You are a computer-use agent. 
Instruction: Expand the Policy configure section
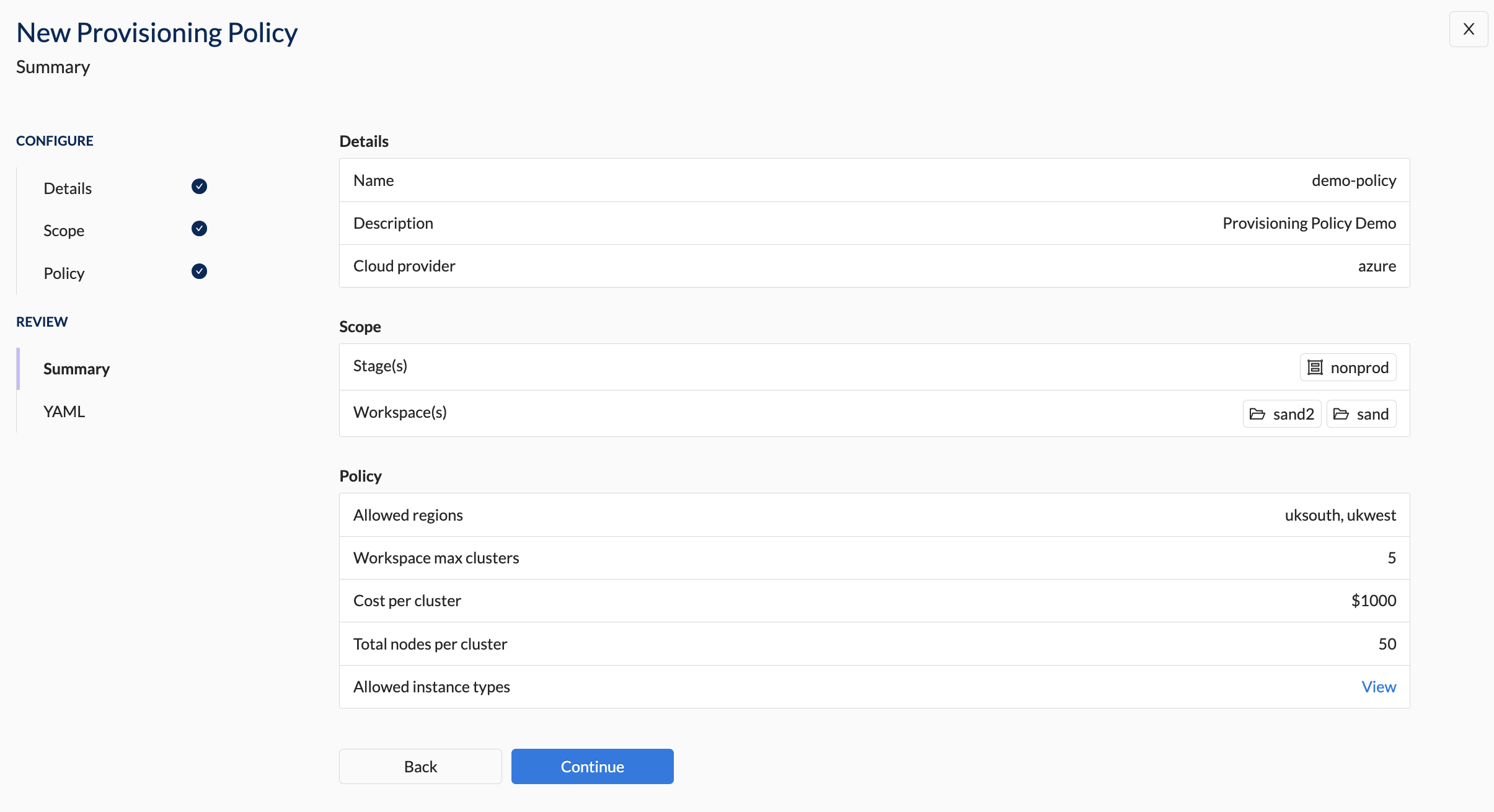pos(64,272)
